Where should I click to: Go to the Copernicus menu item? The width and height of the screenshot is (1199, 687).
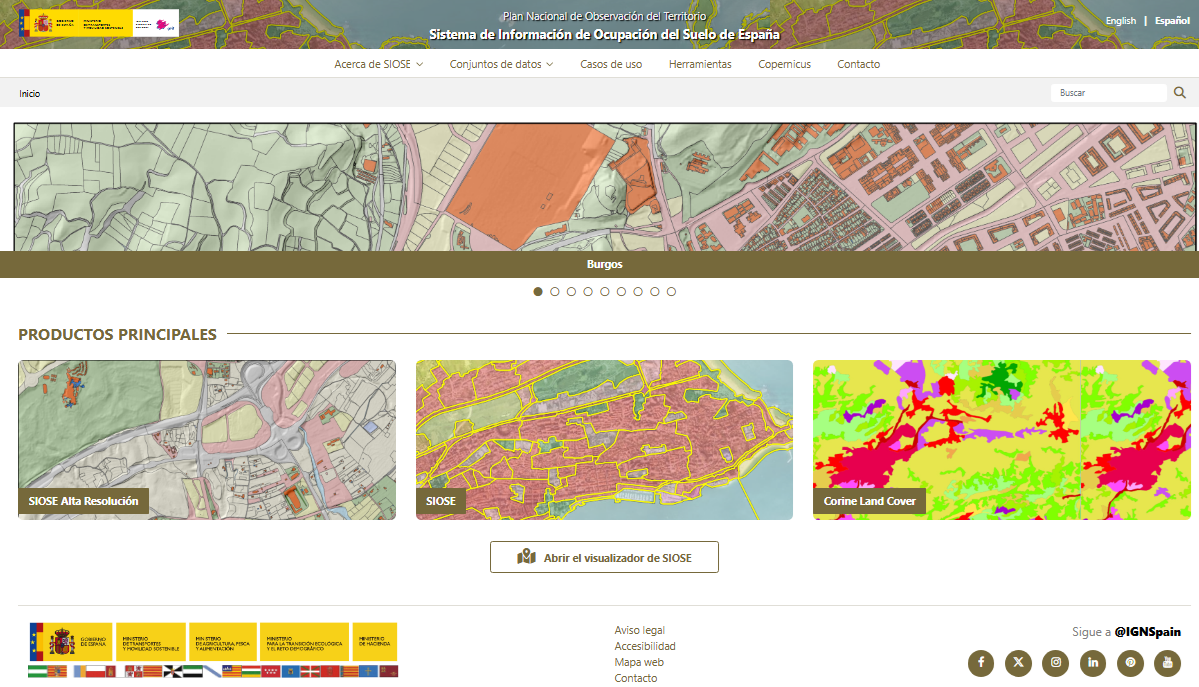[x=784, y=64]
